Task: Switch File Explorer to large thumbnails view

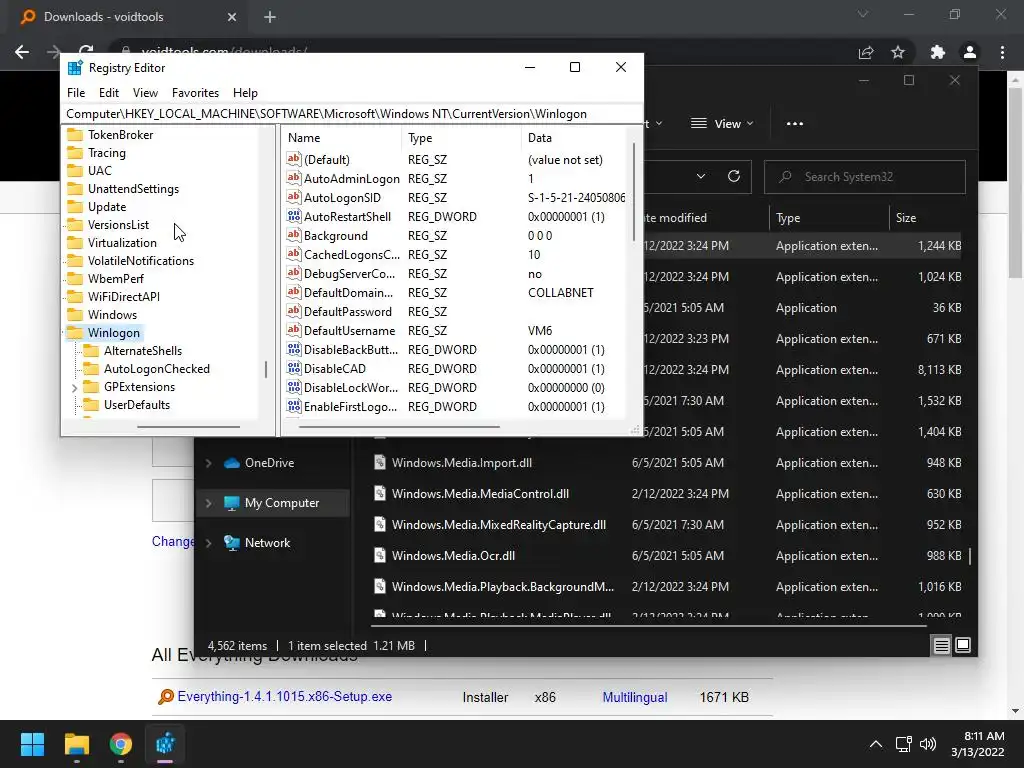Action: point(963,646)
